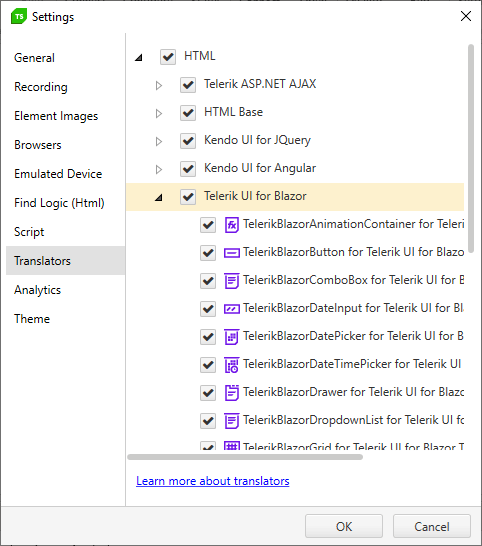This screenshot has height=546, width=482.
Task: Click the TelerikBlazorDateTimePicker icon
Action: coord(232,365)
